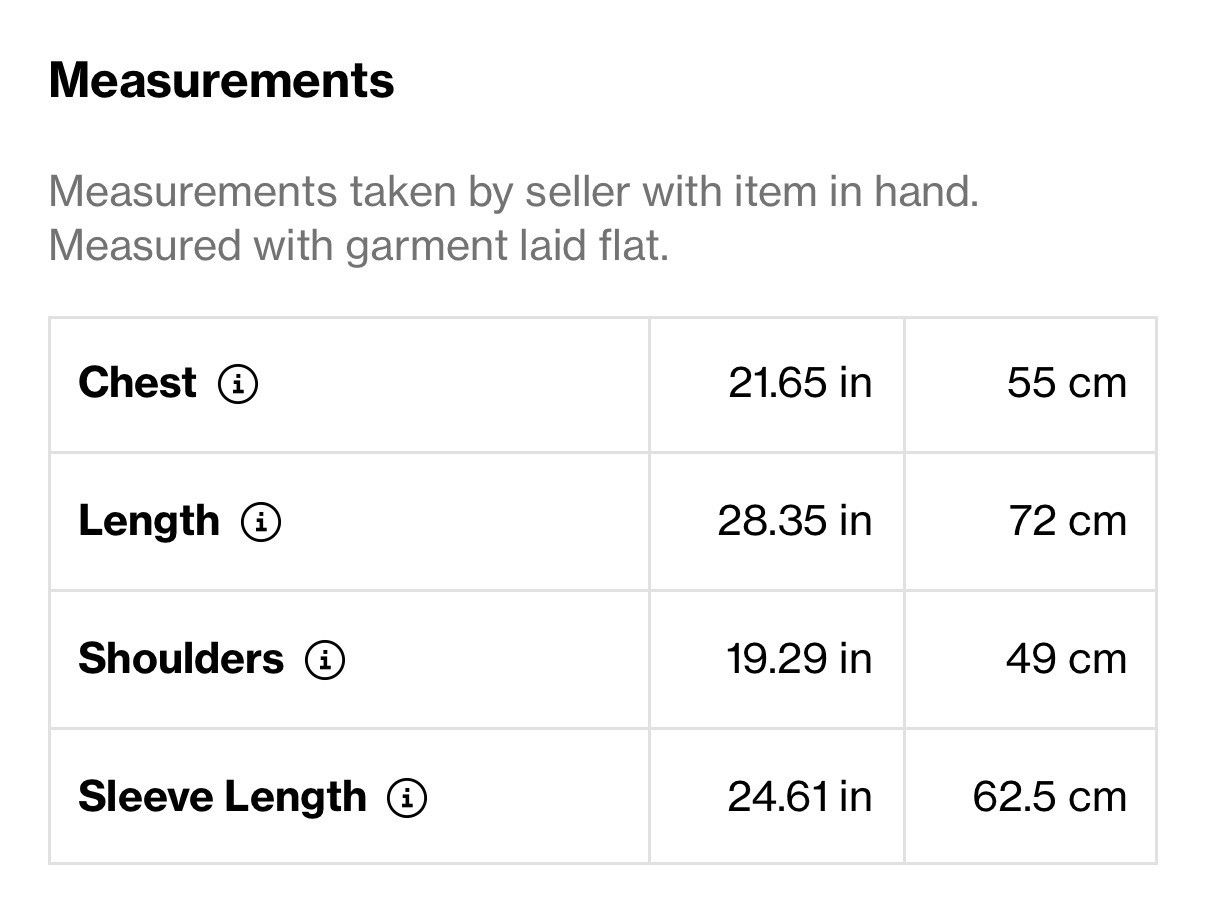Select the Chest row label
1206x911 pixels.
137,383
